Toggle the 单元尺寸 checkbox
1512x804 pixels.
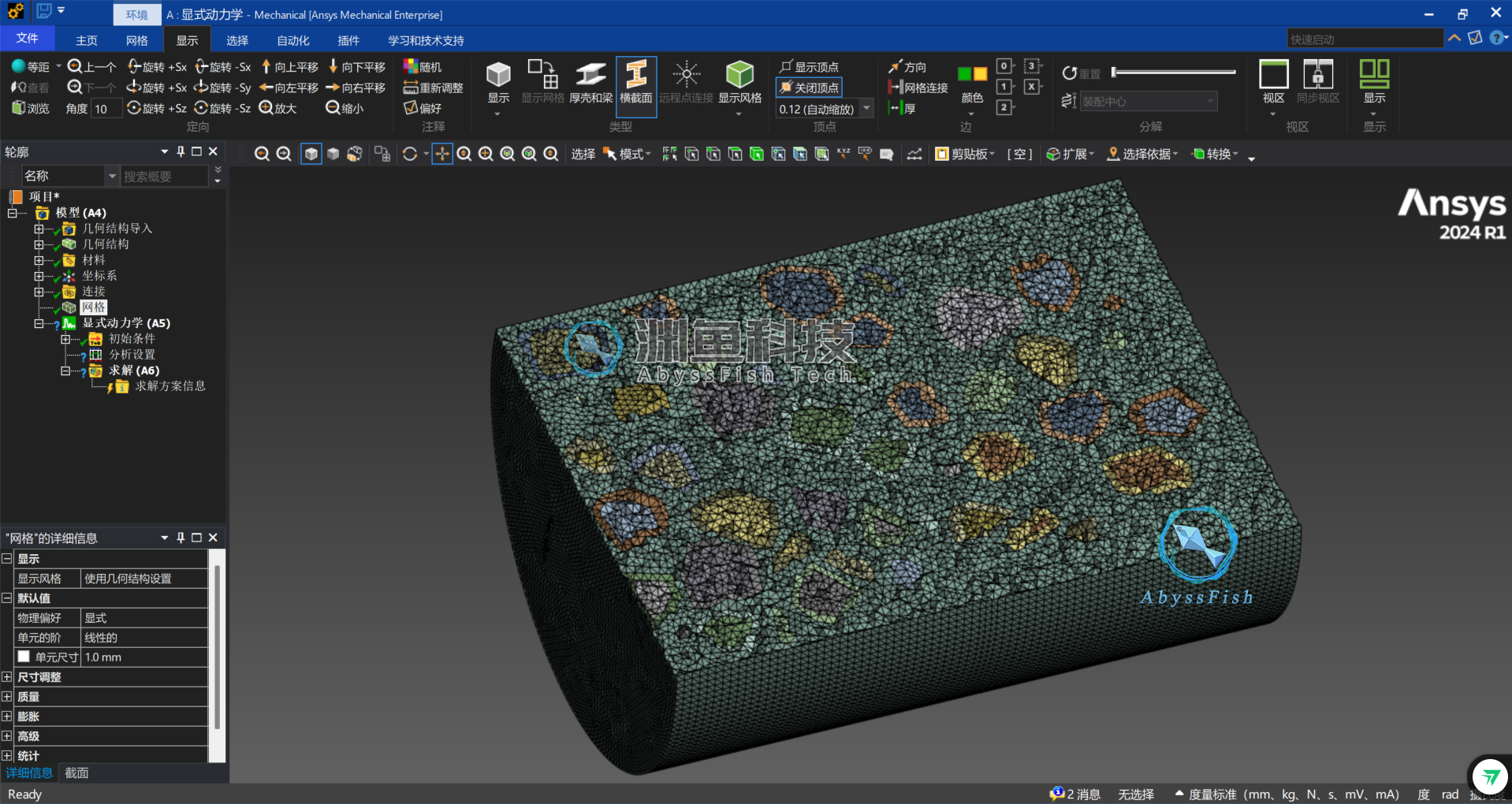(24, 657)
